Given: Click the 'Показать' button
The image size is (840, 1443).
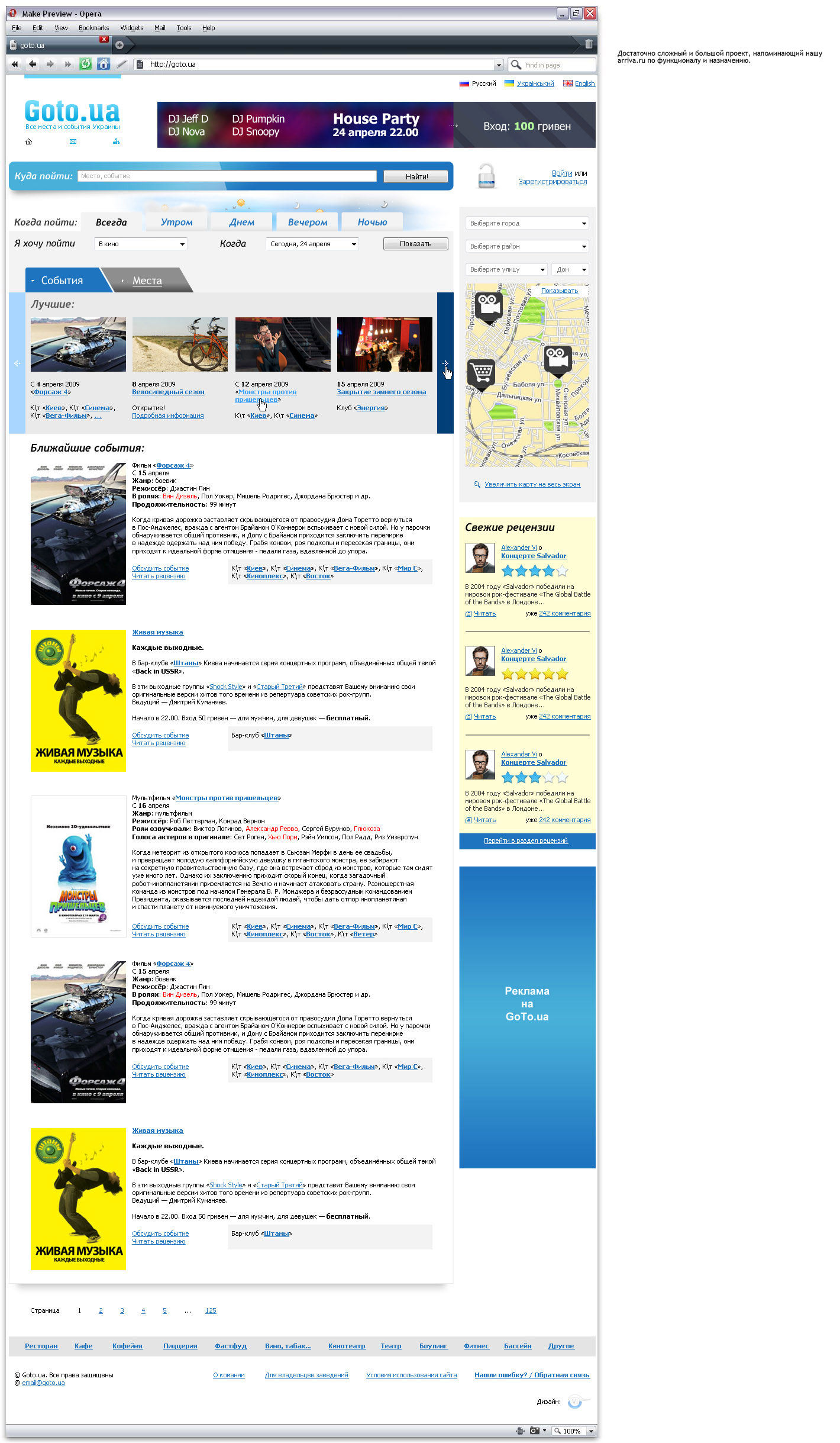Looking at the screenshot, I should (416, 244).
